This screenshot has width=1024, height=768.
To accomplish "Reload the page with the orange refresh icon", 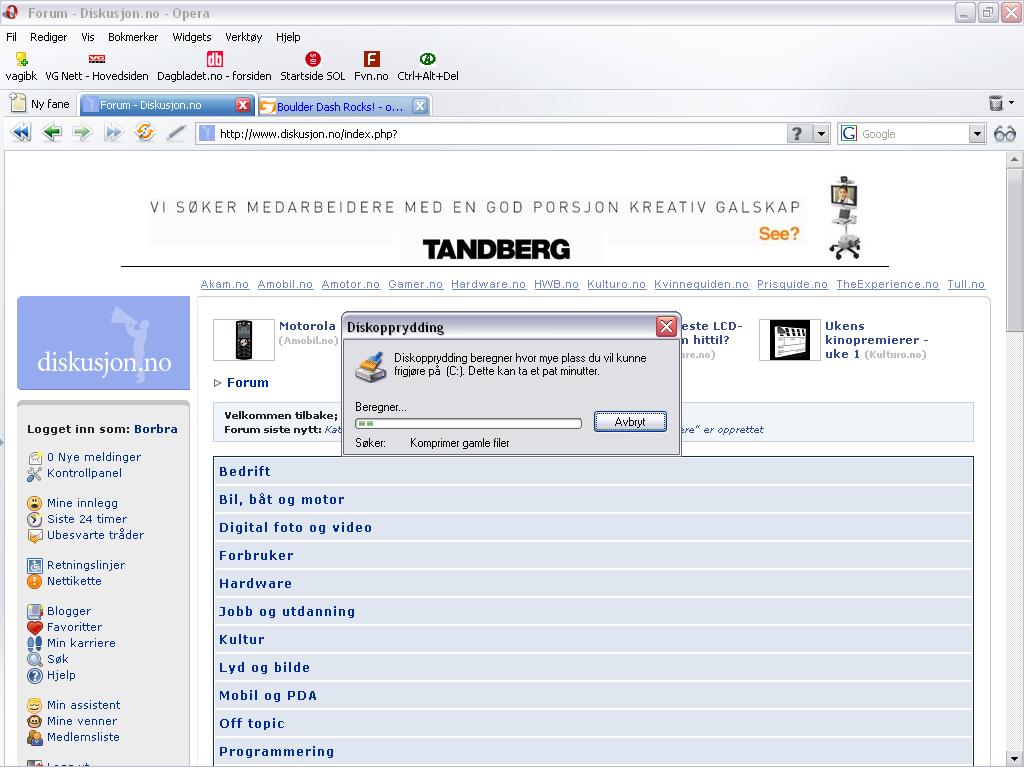I will click(x=144, y=133).
